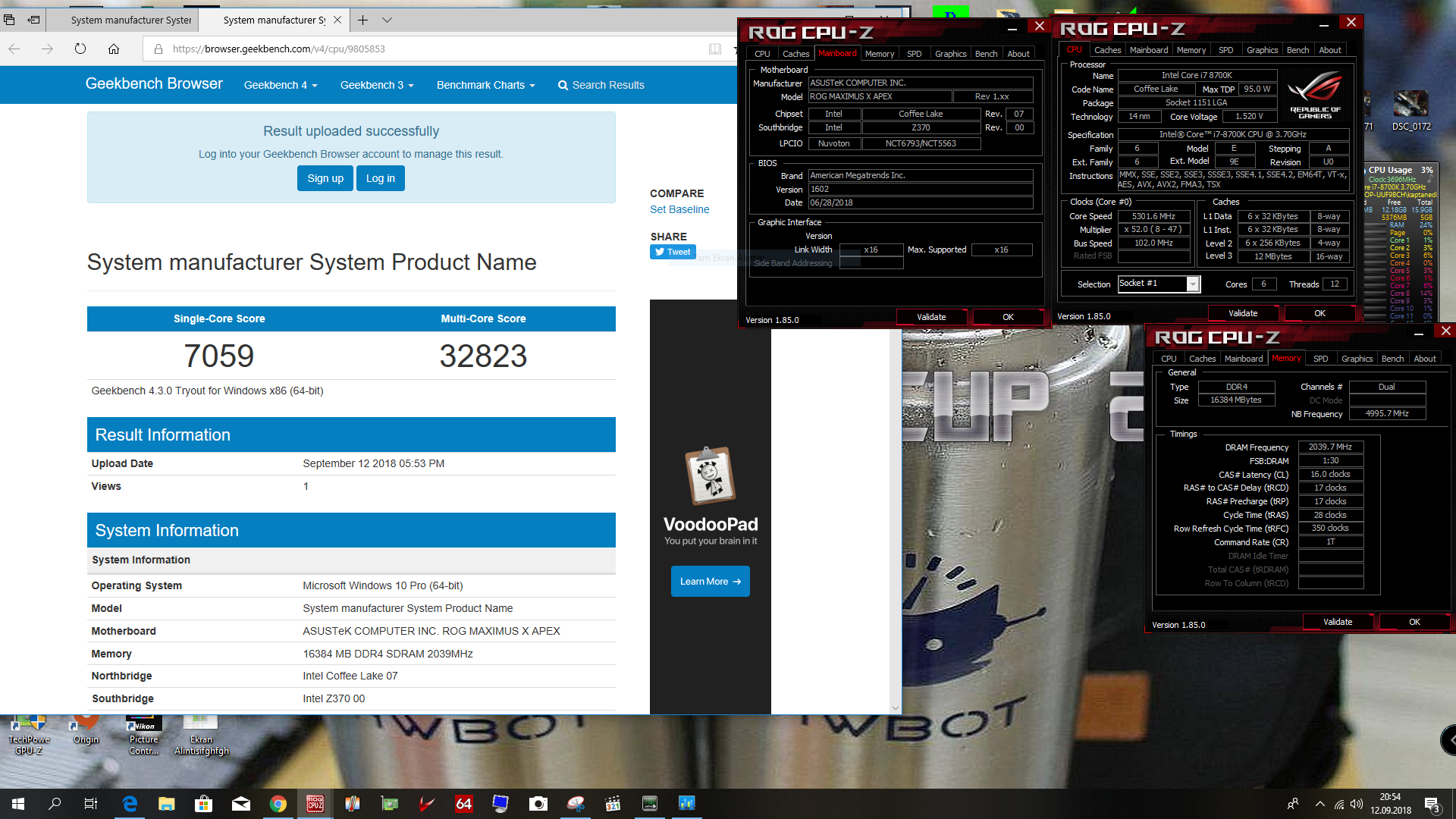The image size is (1456, 819).
Task: Open CPU tab in Memory CPU-Z window
Action: point(1169,359)
